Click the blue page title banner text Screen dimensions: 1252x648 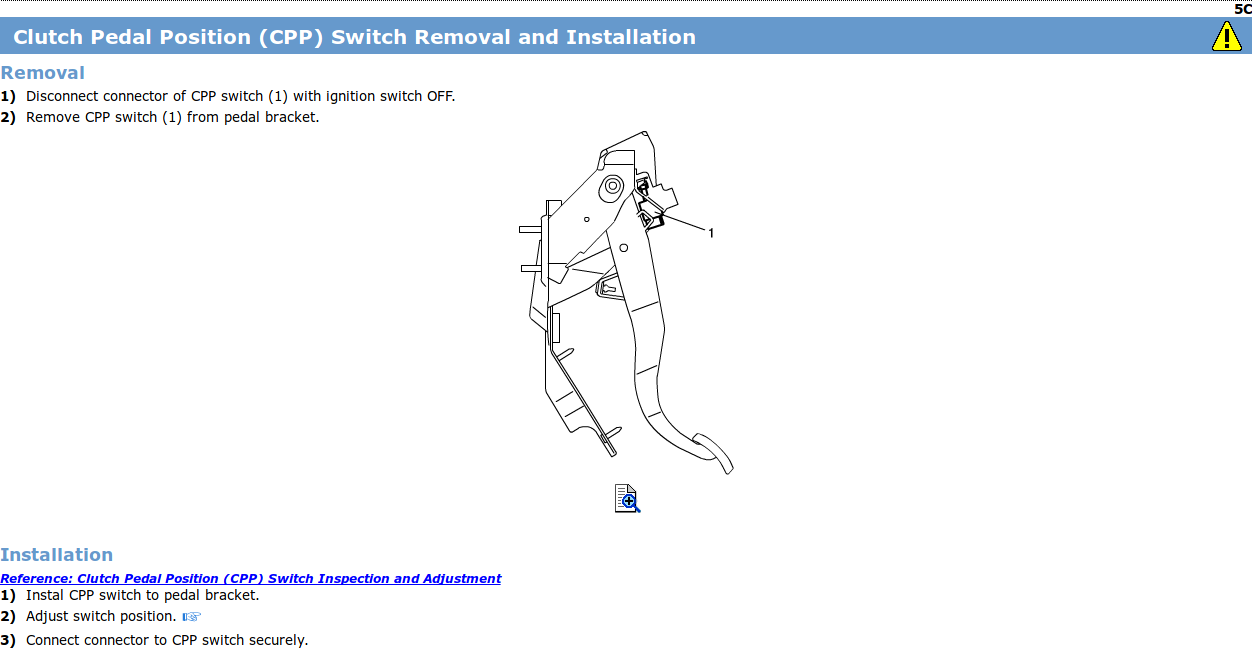354,37
